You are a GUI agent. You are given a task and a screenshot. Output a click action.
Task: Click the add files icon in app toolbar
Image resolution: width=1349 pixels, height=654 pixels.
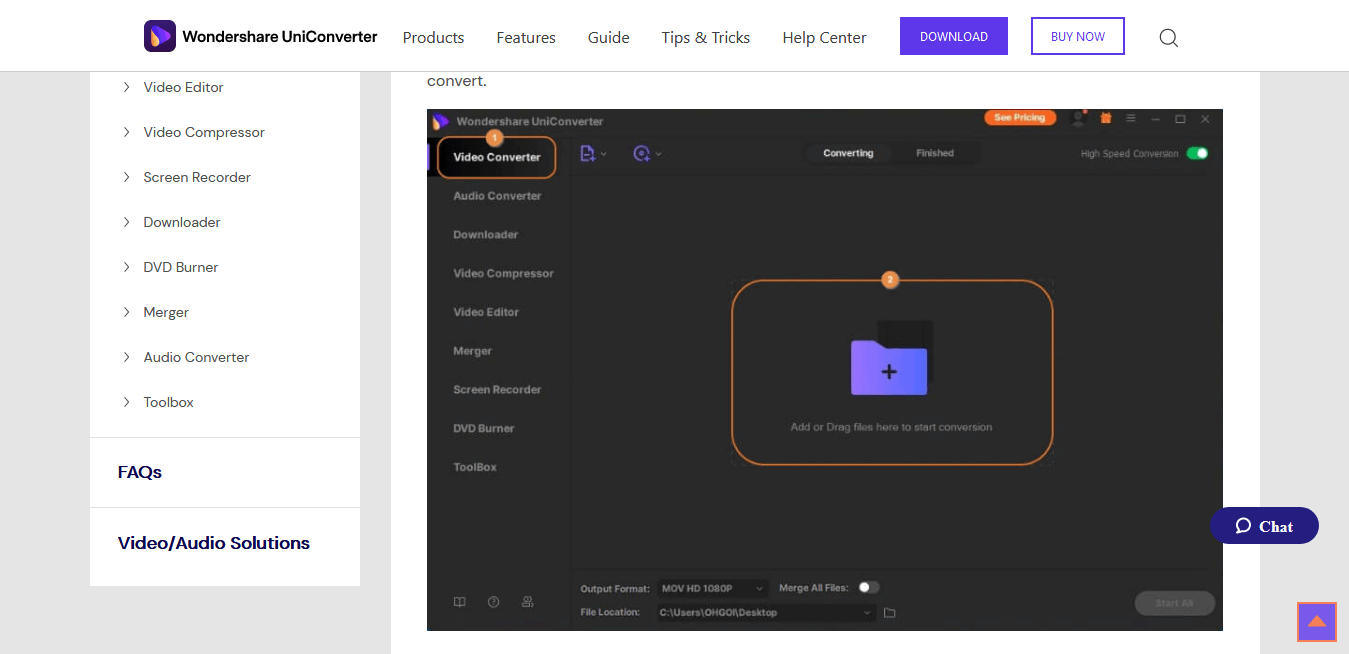587,153
